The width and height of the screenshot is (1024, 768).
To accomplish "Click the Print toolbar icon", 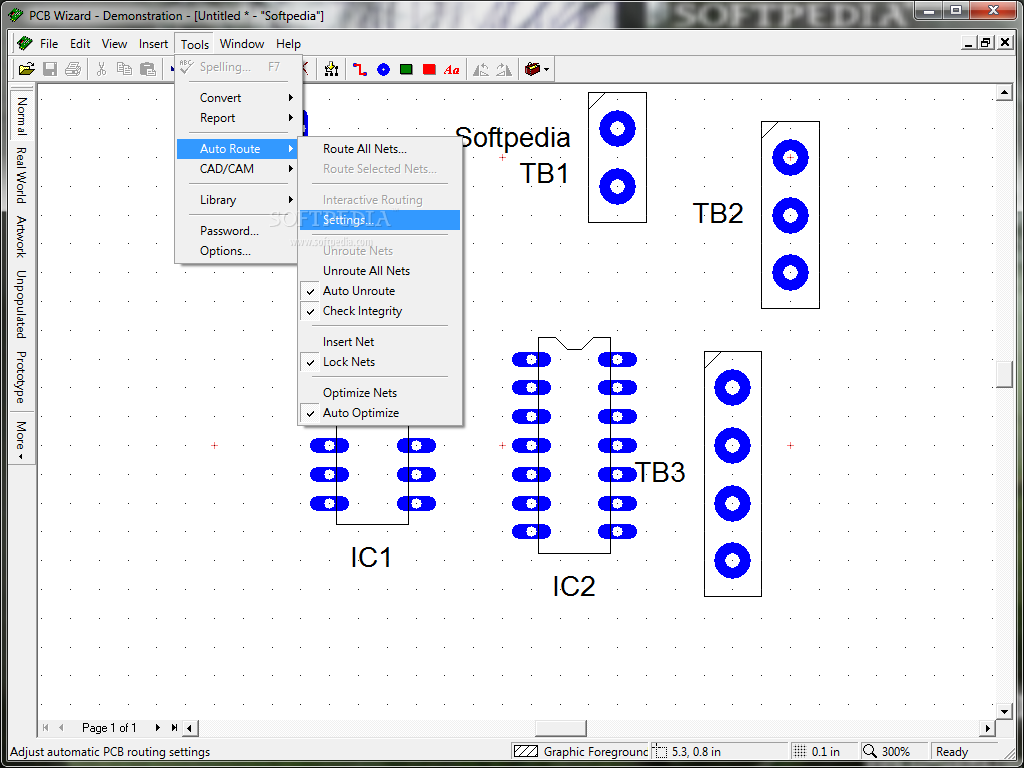I will click(x=72, y=69).
